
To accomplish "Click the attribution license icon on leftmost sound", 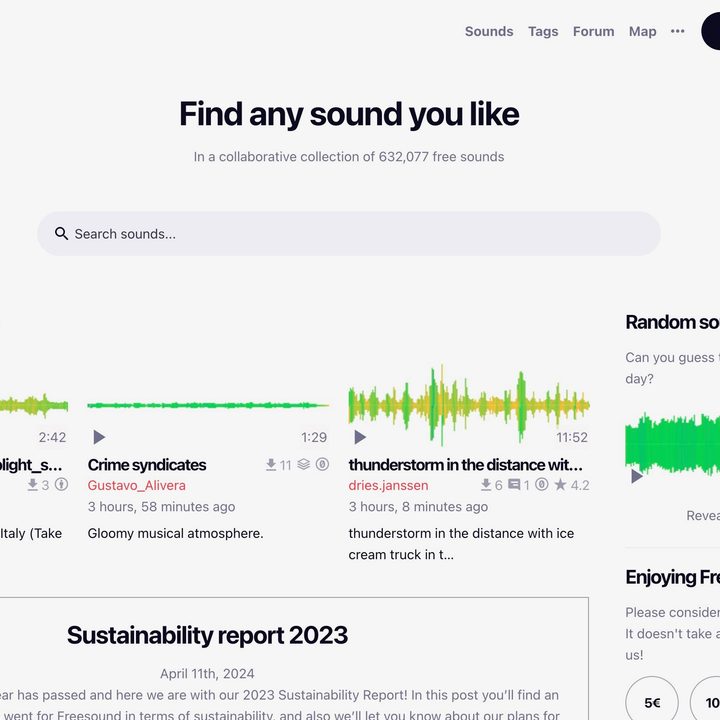I will point(62,485).
